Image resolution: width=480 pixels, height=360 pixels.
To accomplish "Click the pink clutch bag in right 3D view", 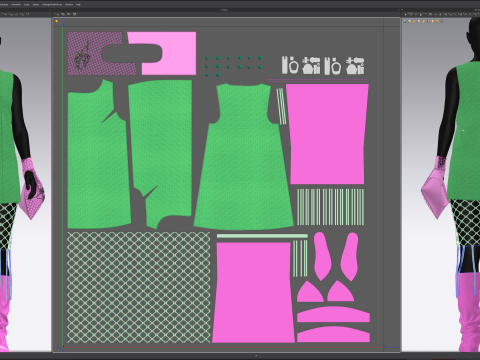I will pyautogui.click(x=434, y=193).
